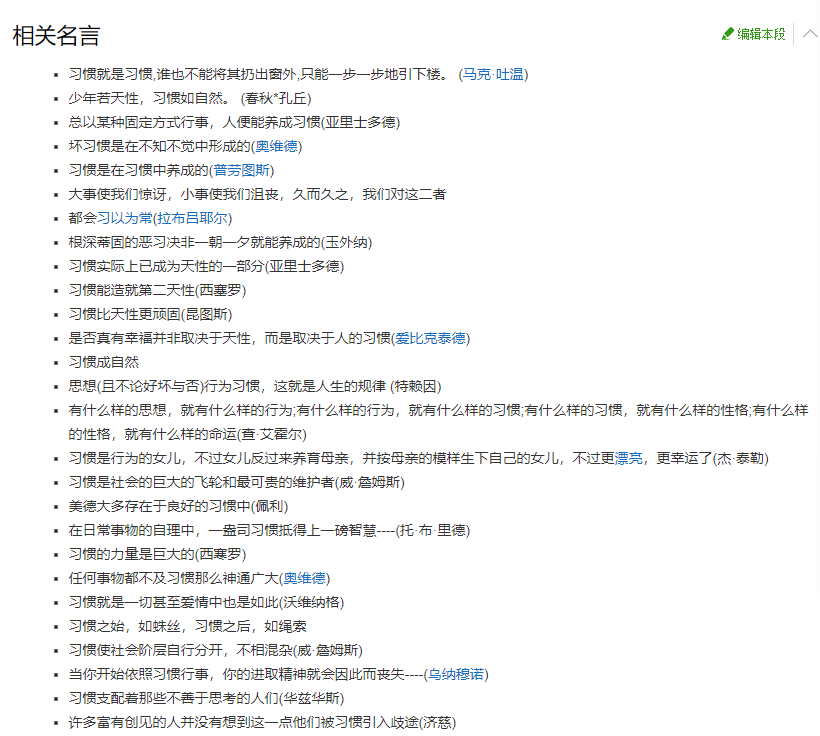Viewport: 820px width, 736px height.
Task: Click the line 大事使我们惊讶，小事使我们沮丧
Action: [257, 194]
